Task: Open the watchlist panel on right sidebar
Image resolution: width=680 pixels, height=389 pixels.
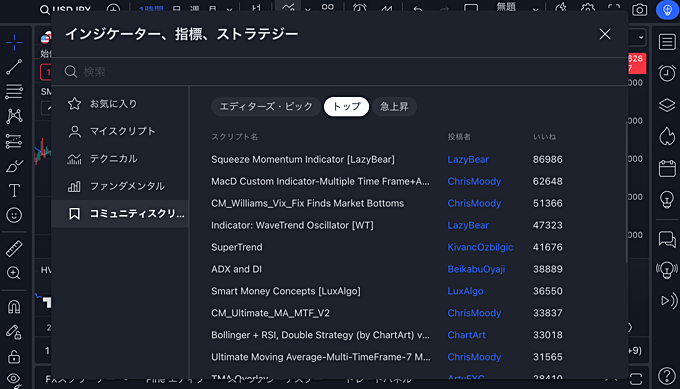Action: [667, 42]
